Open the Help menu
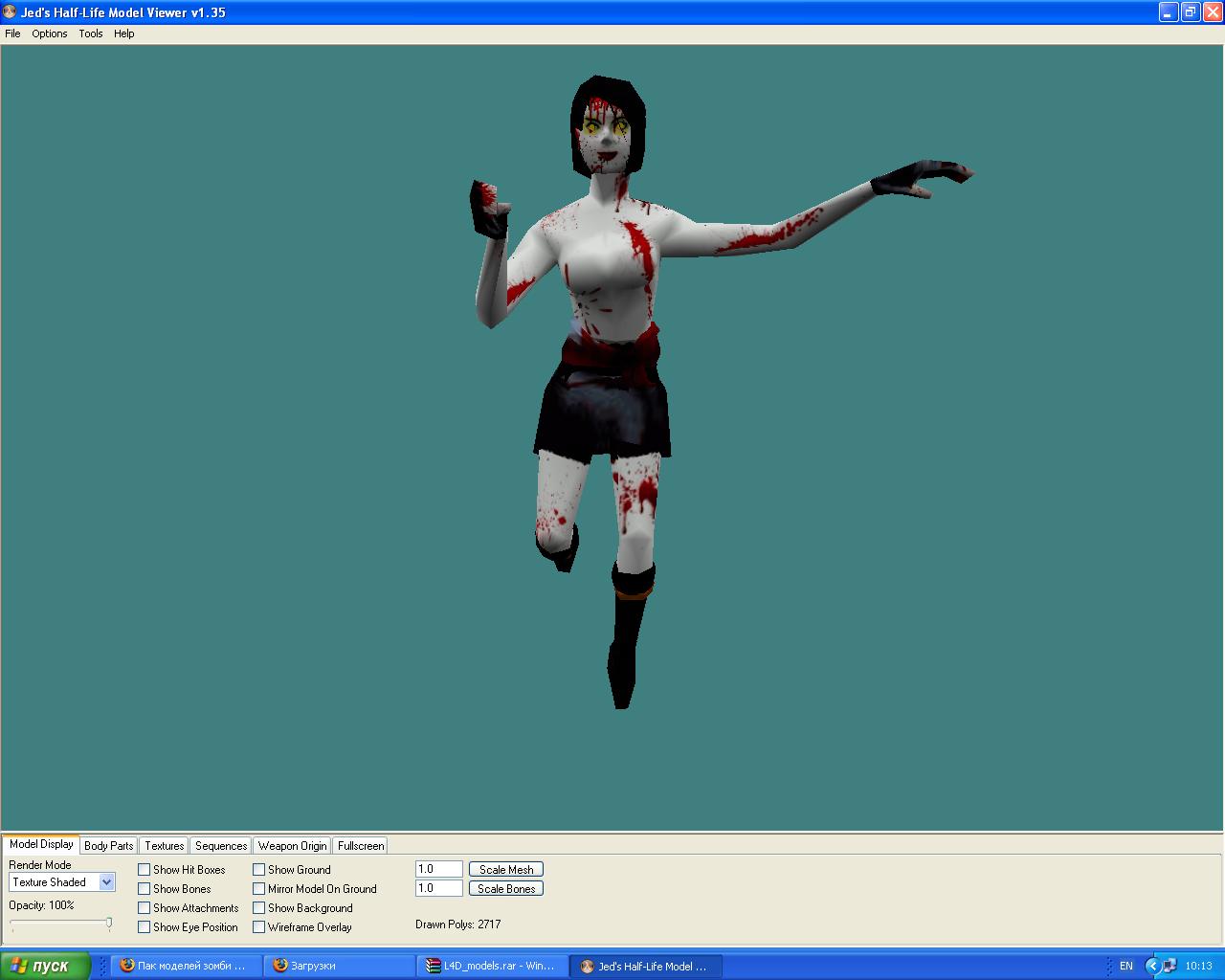This screenshot has width=1225, height=980. click(124, 33)
